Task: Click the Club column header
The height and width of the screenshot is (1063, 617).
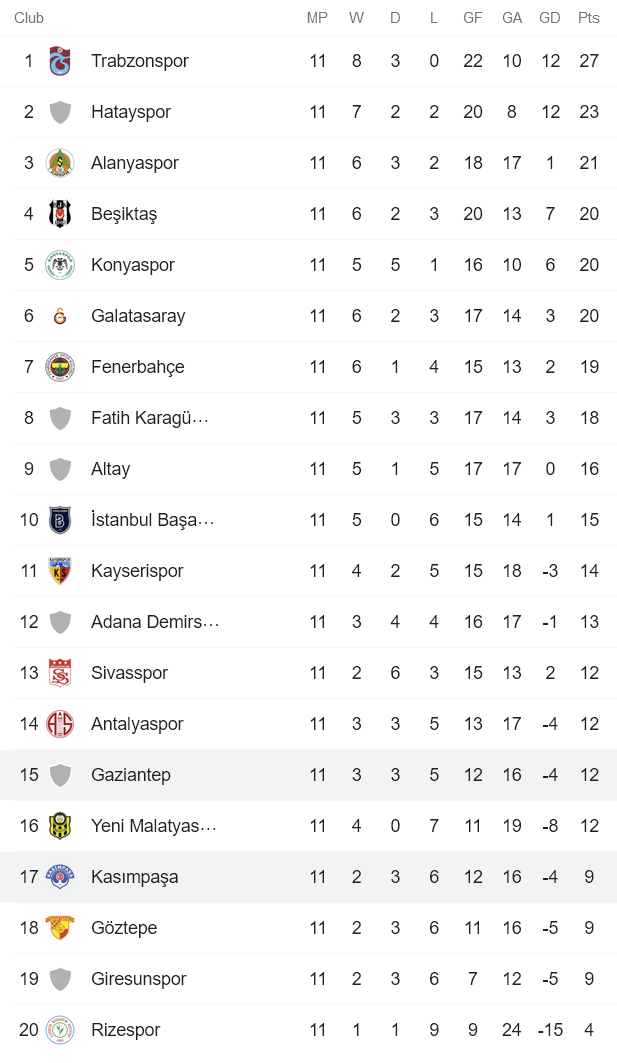Action: click(28, 17)
